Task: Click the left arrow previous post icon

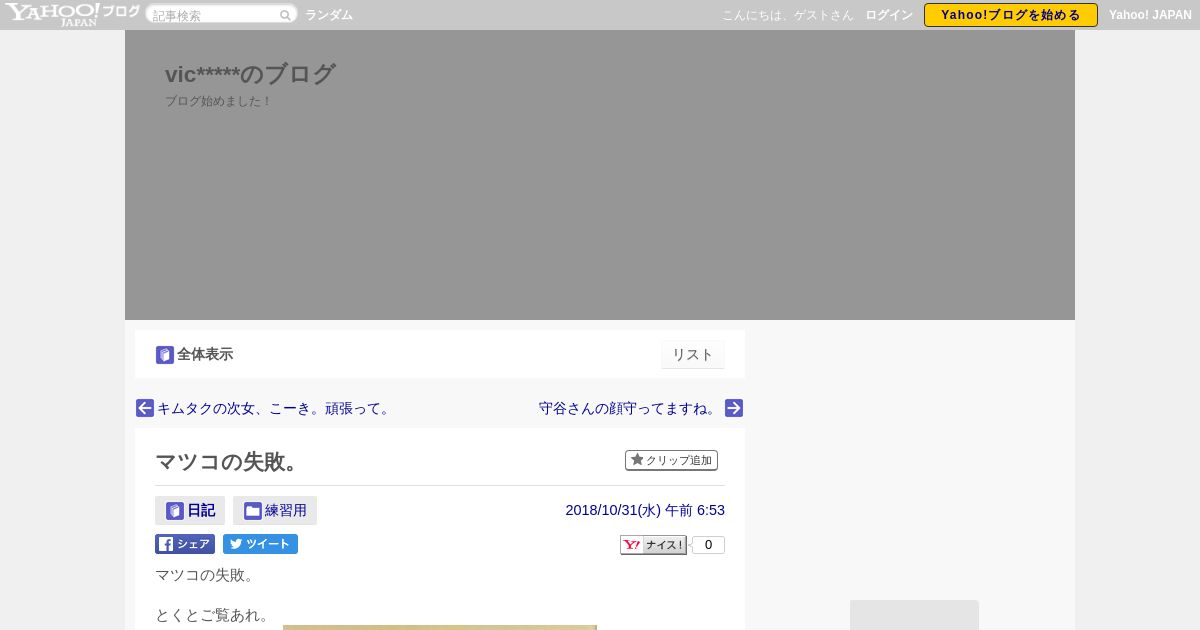Action: coord(145,408)
